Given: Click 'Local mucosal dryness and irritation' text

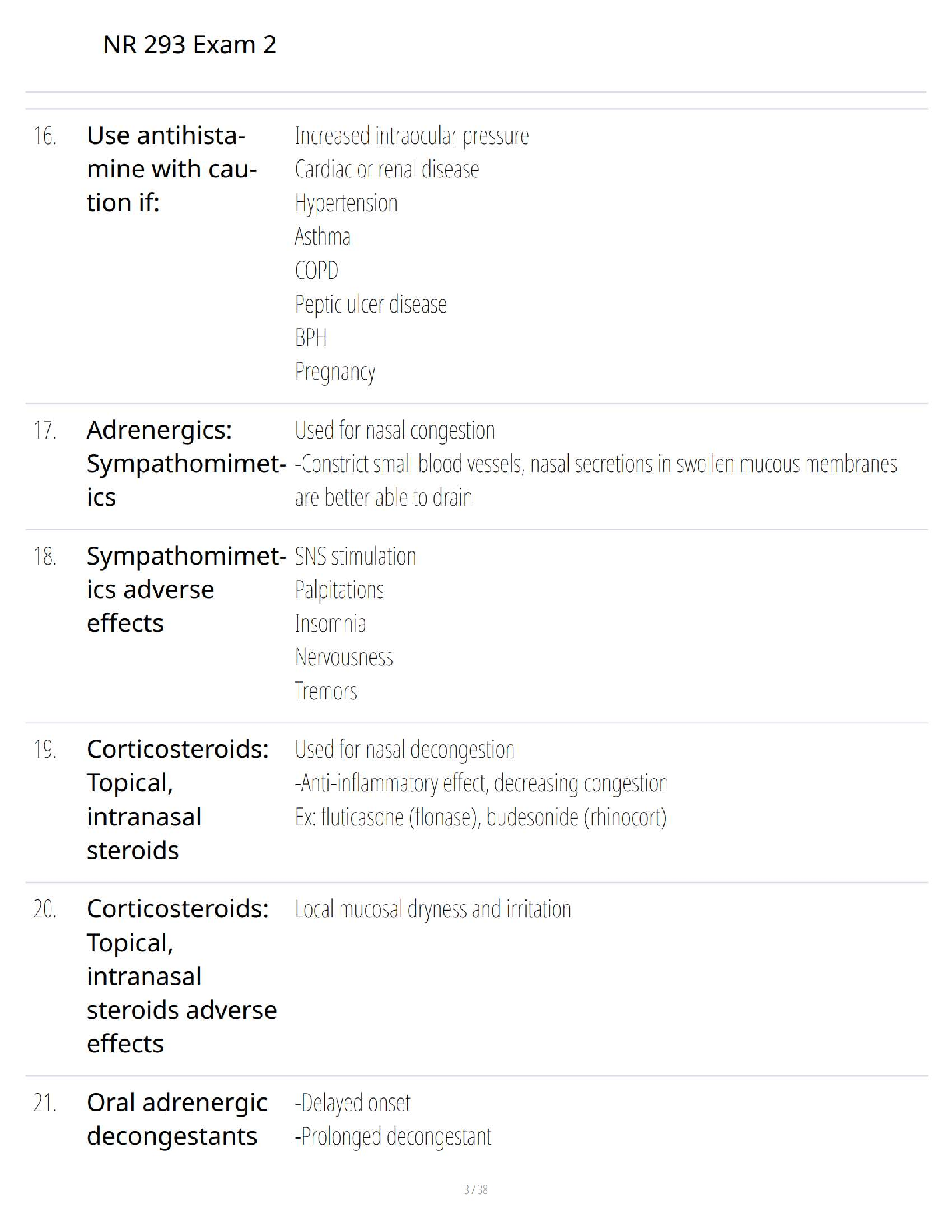Looking at the screenshot, I should click(x=432, y=909).
